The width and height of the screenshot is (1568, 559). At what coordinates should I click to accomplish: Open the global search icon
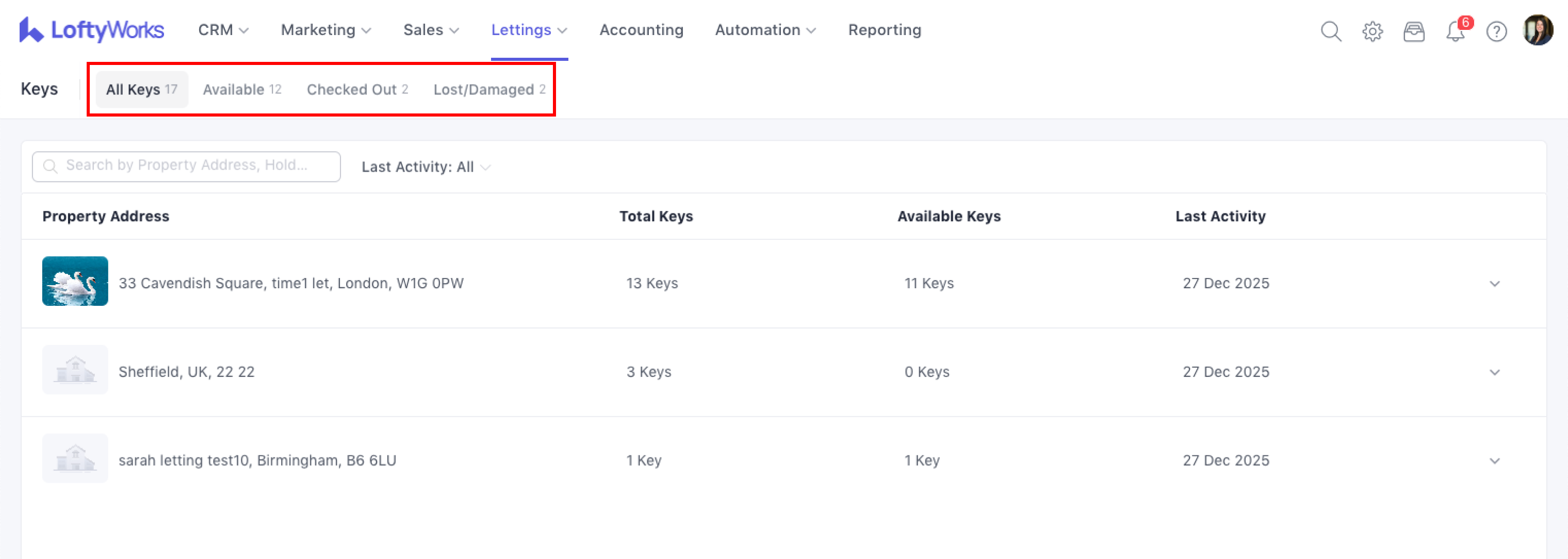[1331, 30]
